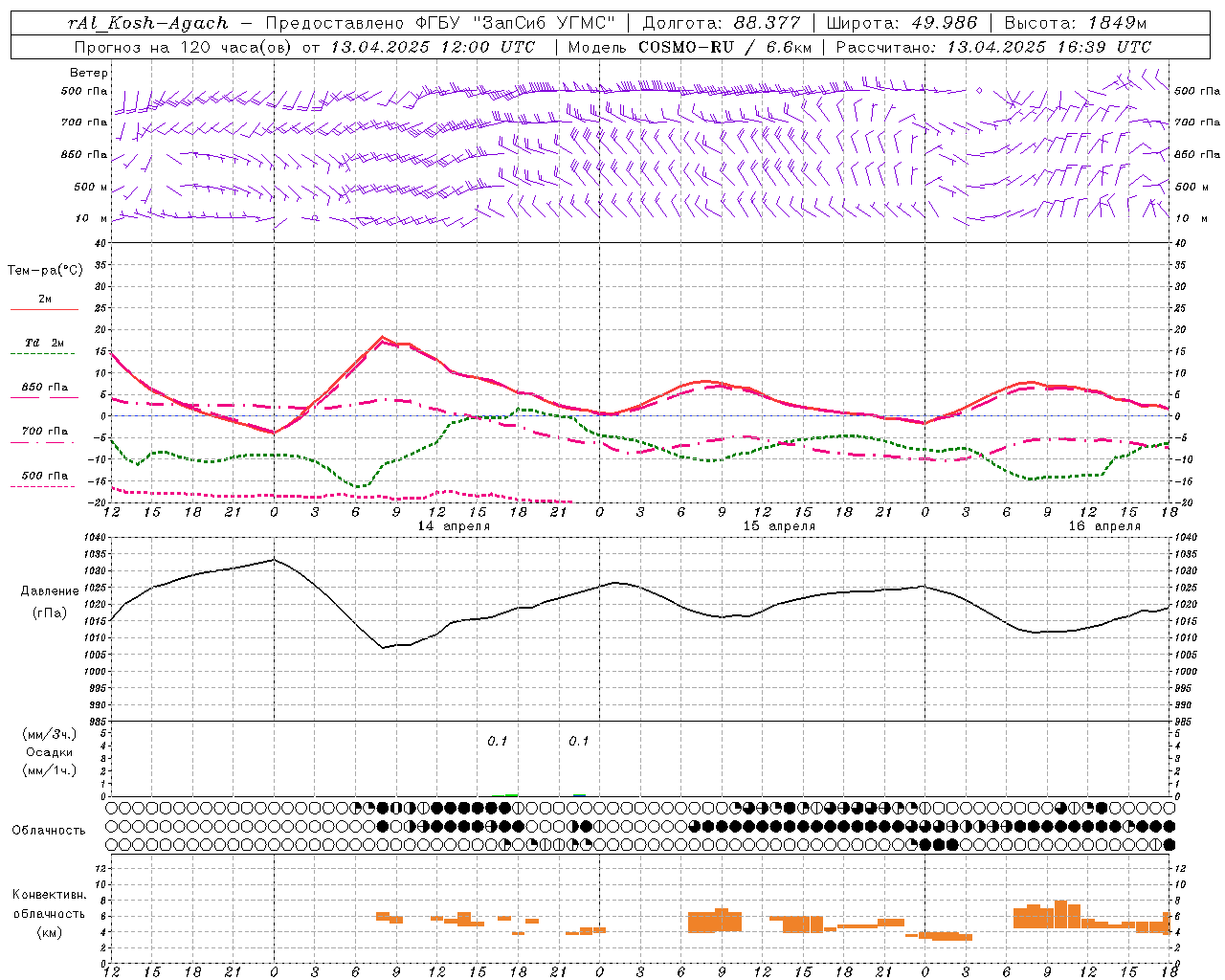Click the "15 апреля" date label
This screenshot has width=1225, height=980.
779,526
